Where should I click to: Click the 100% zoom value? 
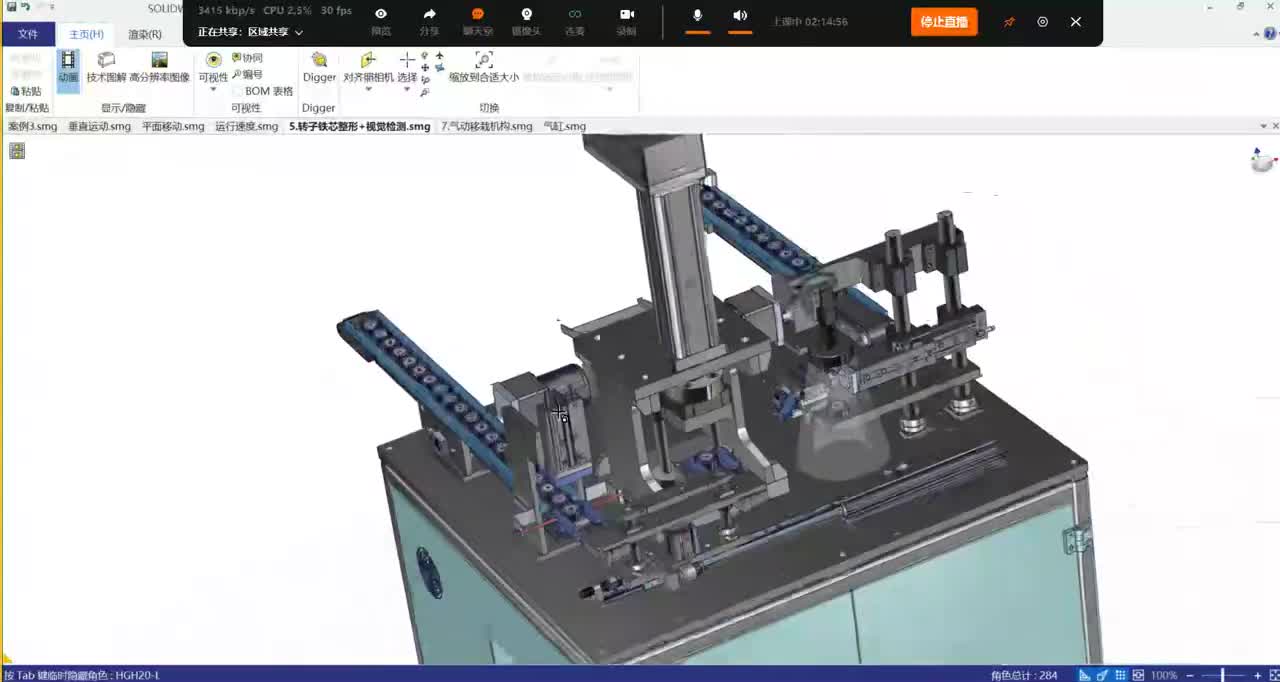tap(1164, 675)
